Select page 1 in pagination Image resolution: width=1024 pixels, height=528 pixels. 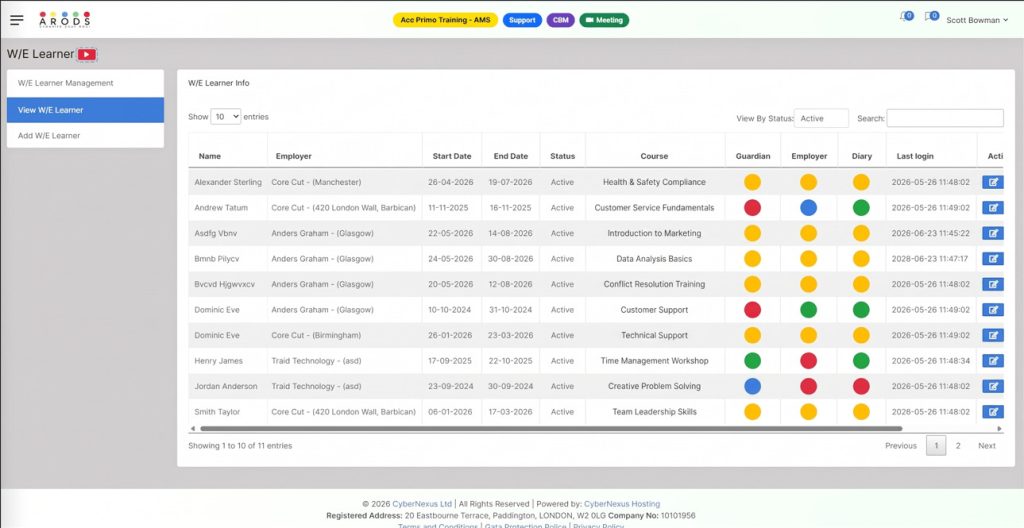click(936, 446)
